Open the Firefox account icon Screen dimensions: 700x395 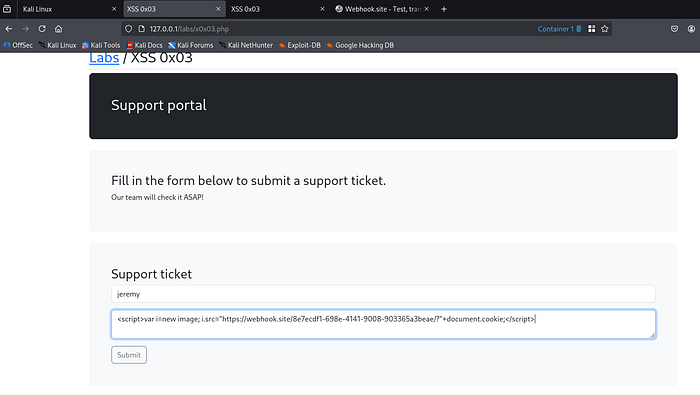(691, 29)
